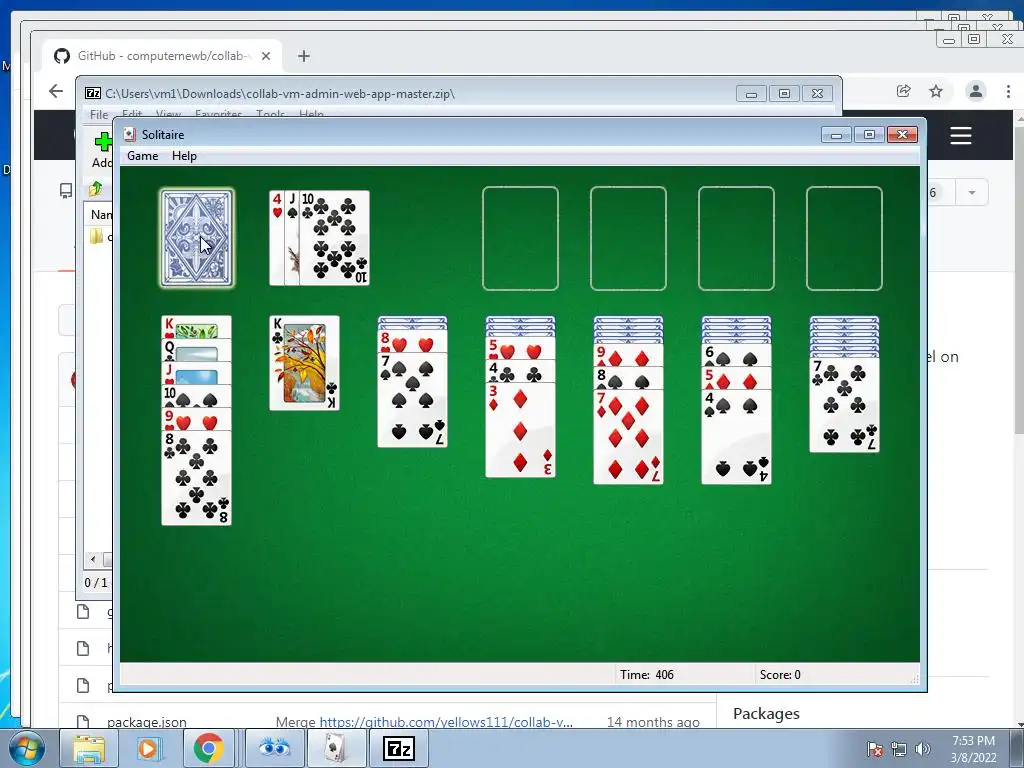Select the 9 of diamonds in fifth column
The height and width of the screenshot is (768, 1024).
(x=628, y=356)
